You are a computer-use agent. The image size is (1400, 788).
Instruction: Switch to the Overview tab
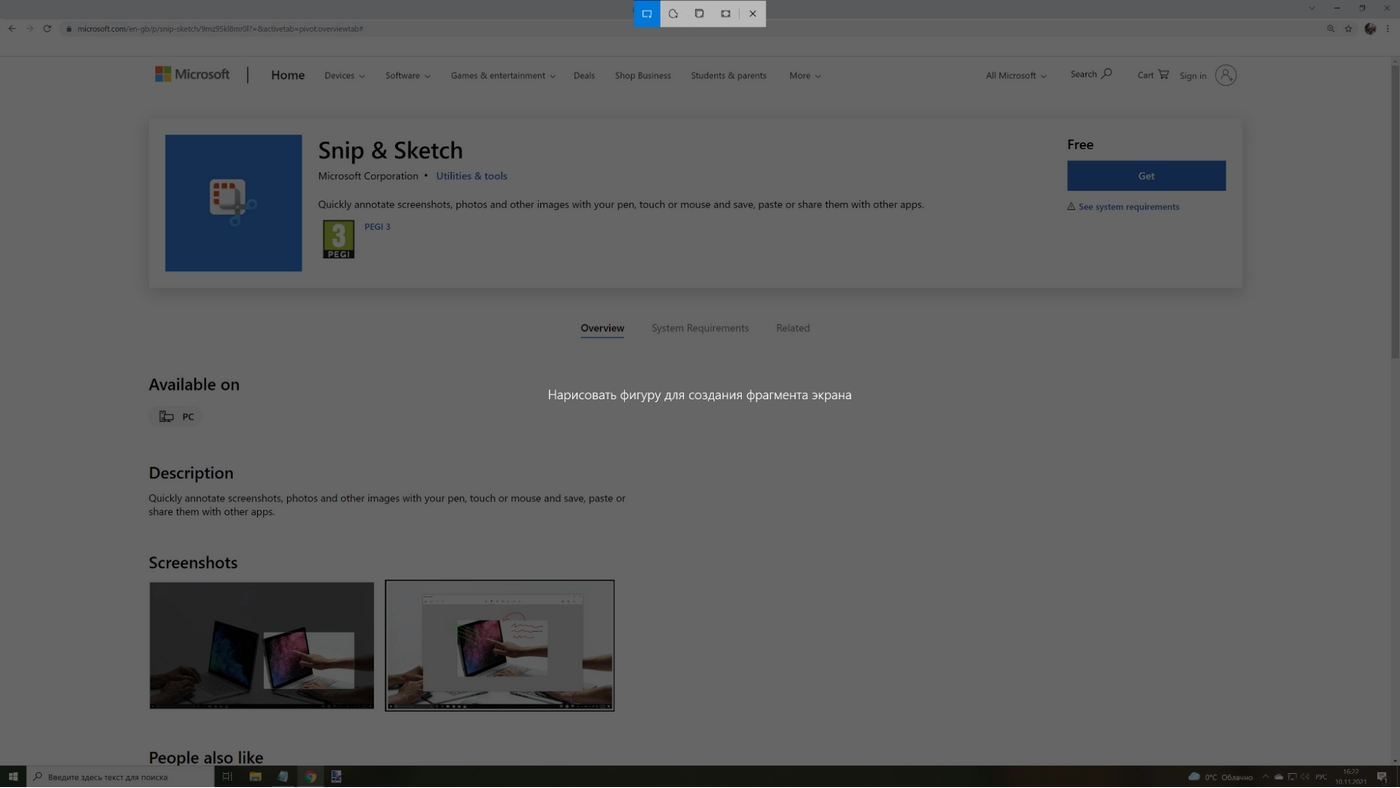602,328
